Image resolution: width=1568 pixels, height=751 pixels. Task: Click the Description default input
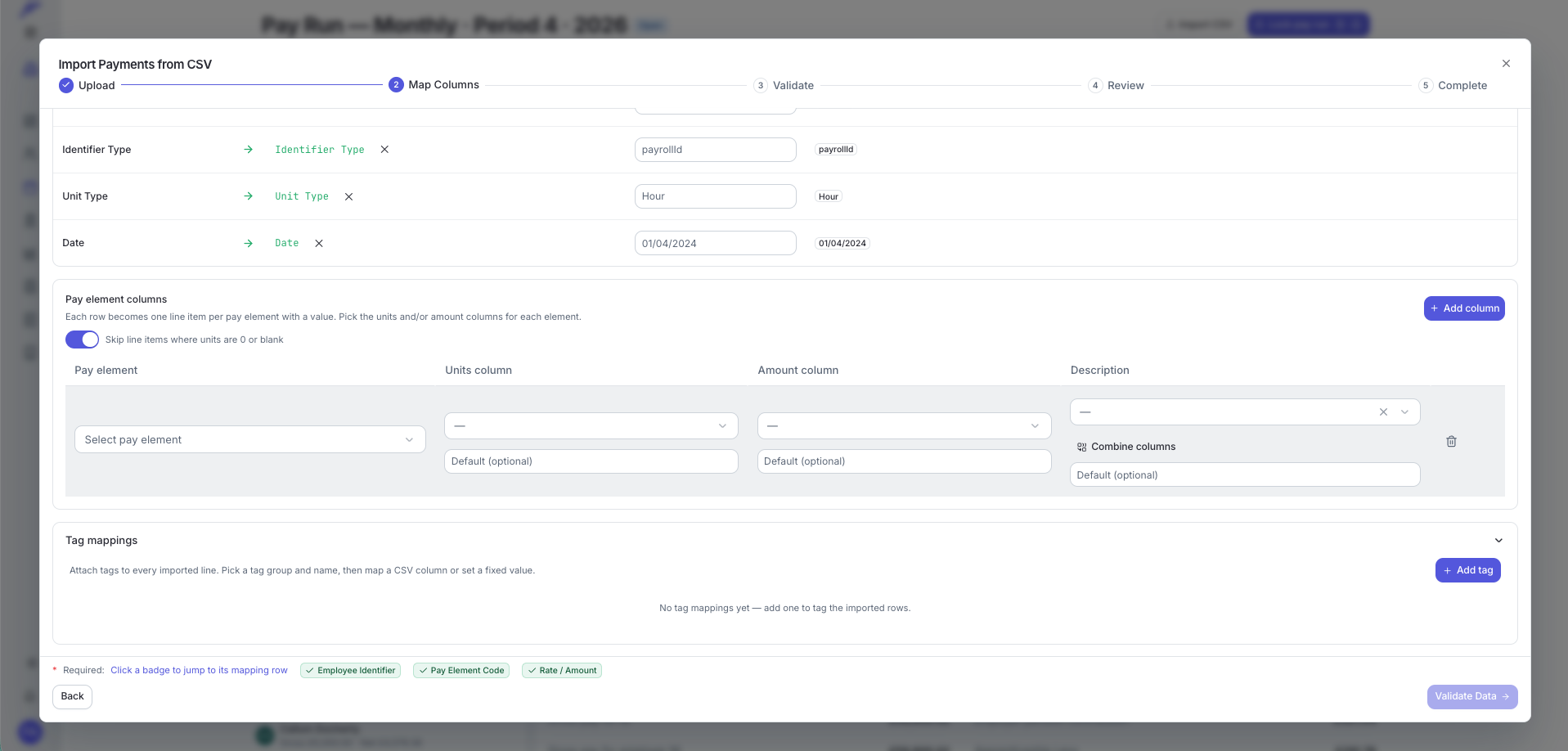pos(1245,475)
